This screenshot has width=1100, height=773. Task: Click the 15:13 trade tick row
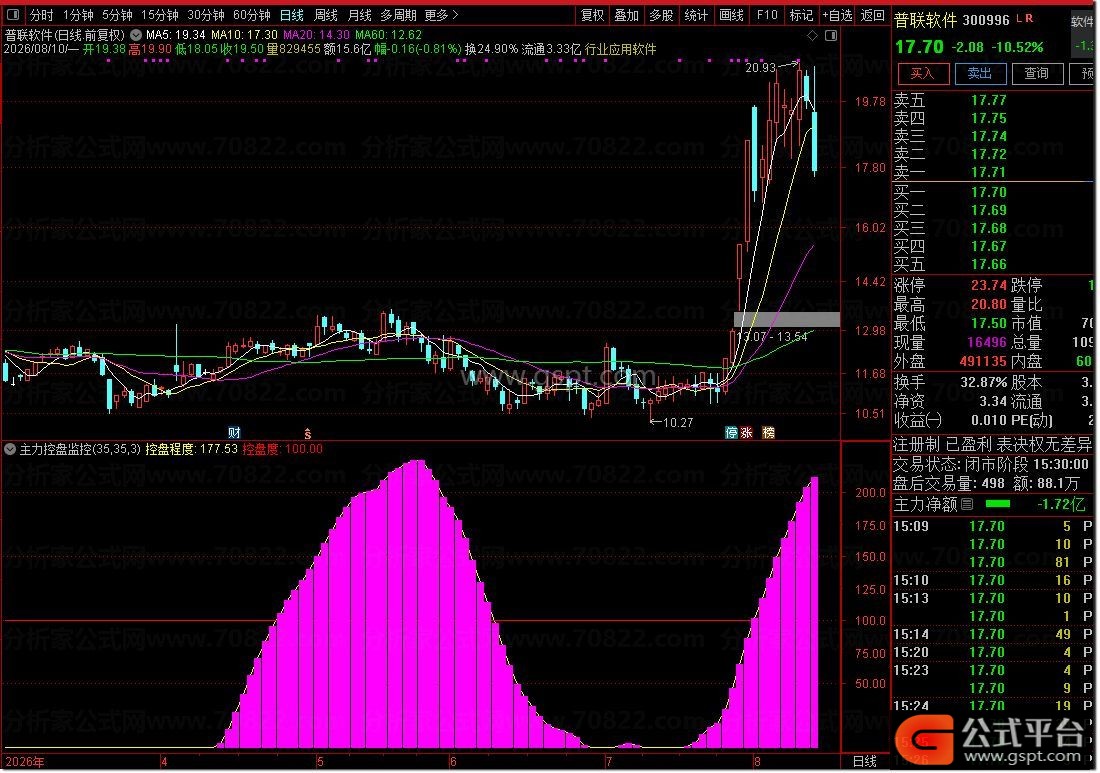(x=993, y=598)
